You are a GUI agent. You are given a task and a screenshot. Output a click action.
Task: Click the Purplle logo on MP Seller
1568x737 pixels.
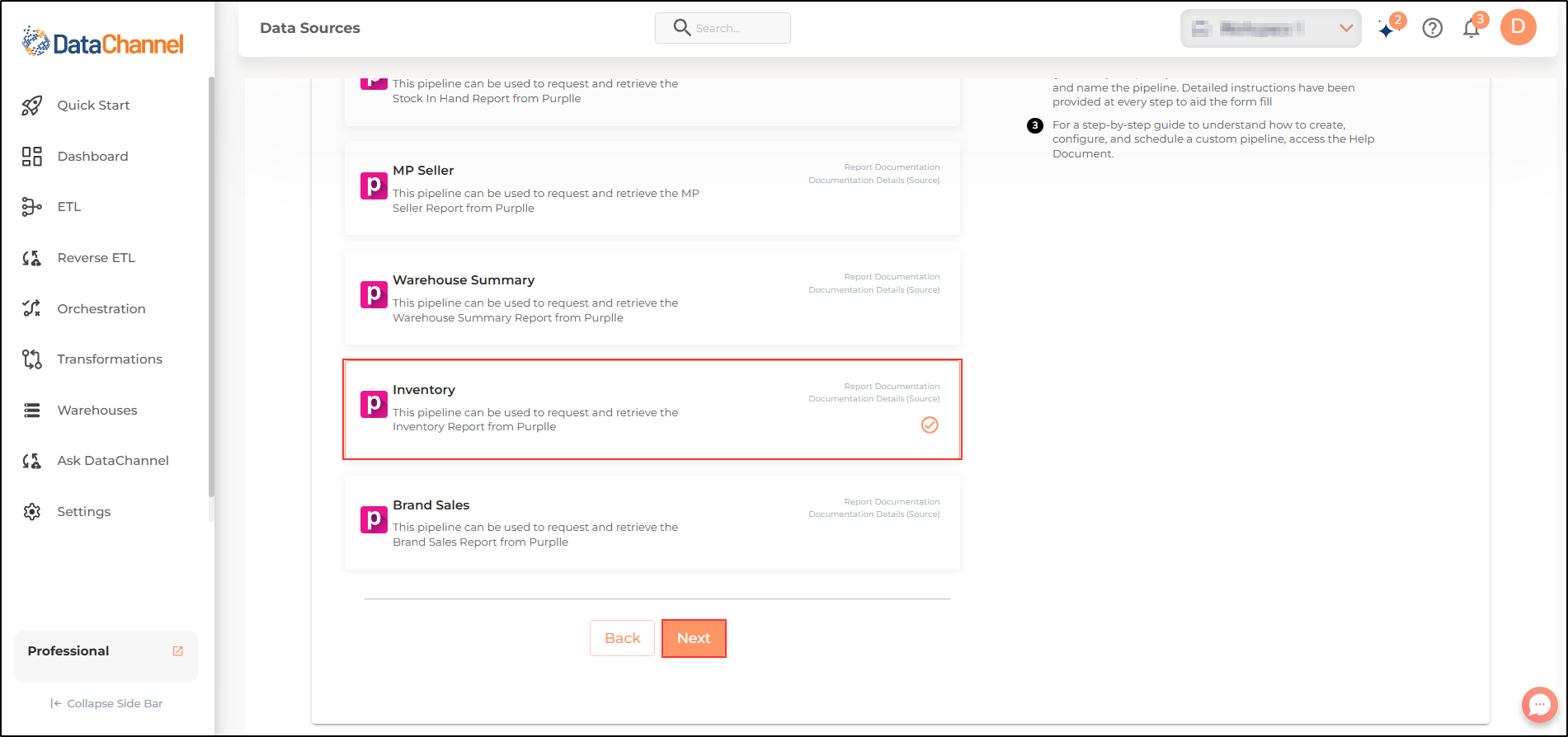click(374, 185)
